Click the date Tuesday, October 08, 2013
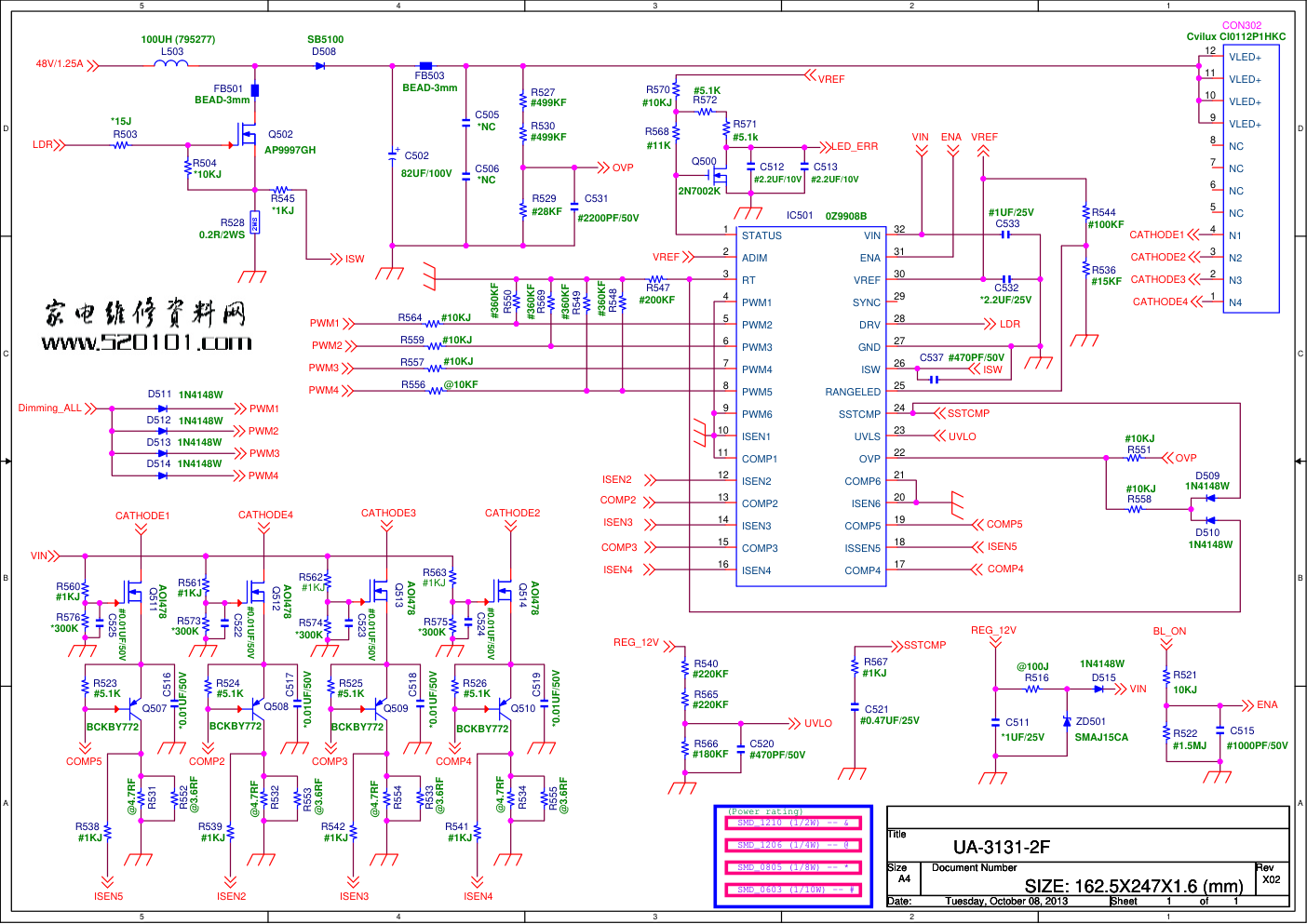 1006,901
